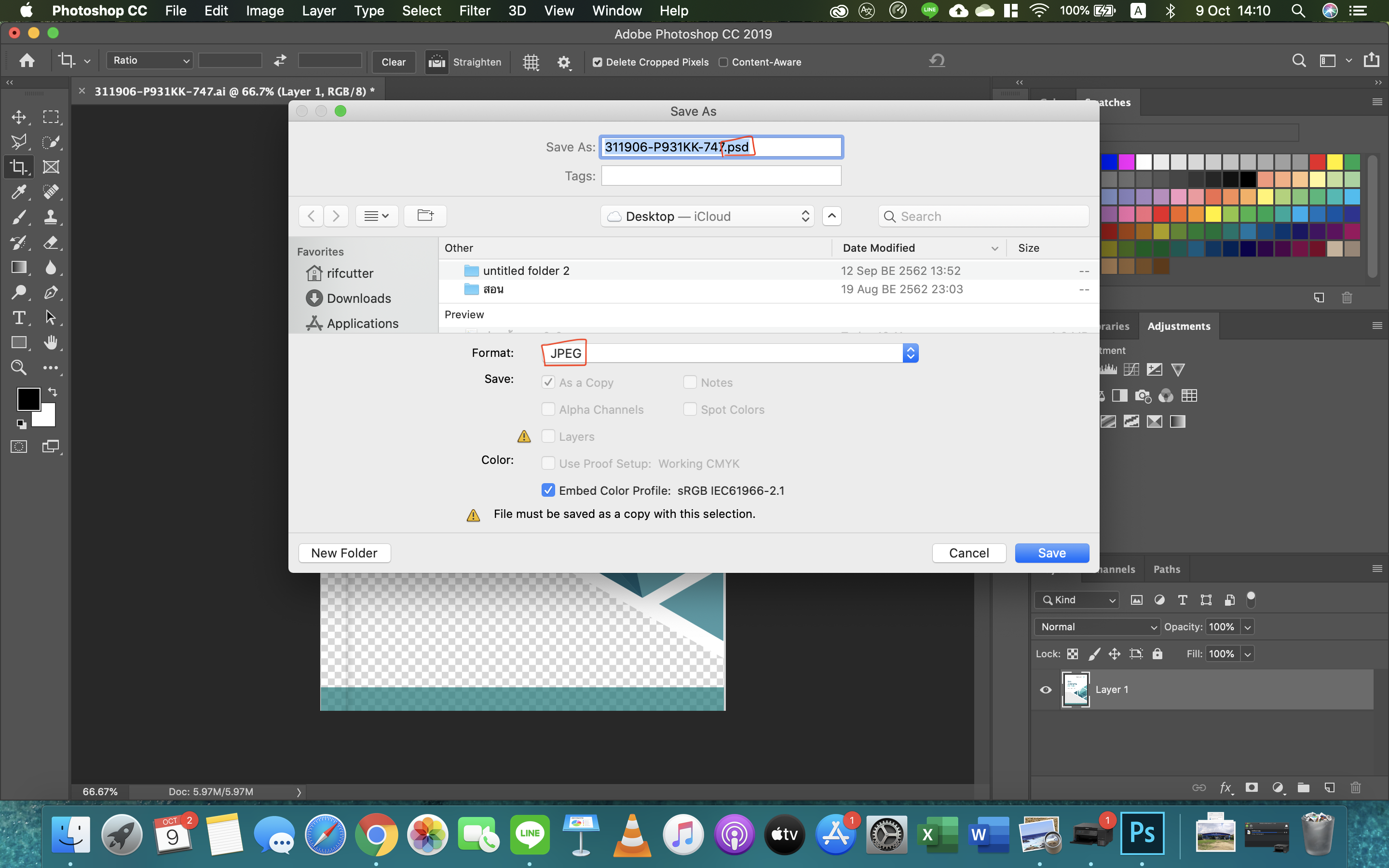Open the Filter menu

click(474, 10)
